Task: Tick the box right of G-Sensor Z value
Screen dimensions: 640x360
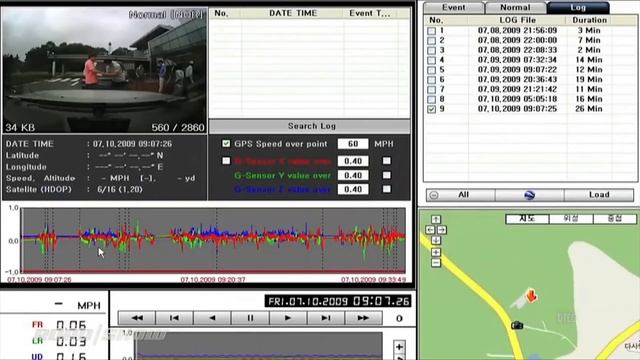Action: coord(387,189)
